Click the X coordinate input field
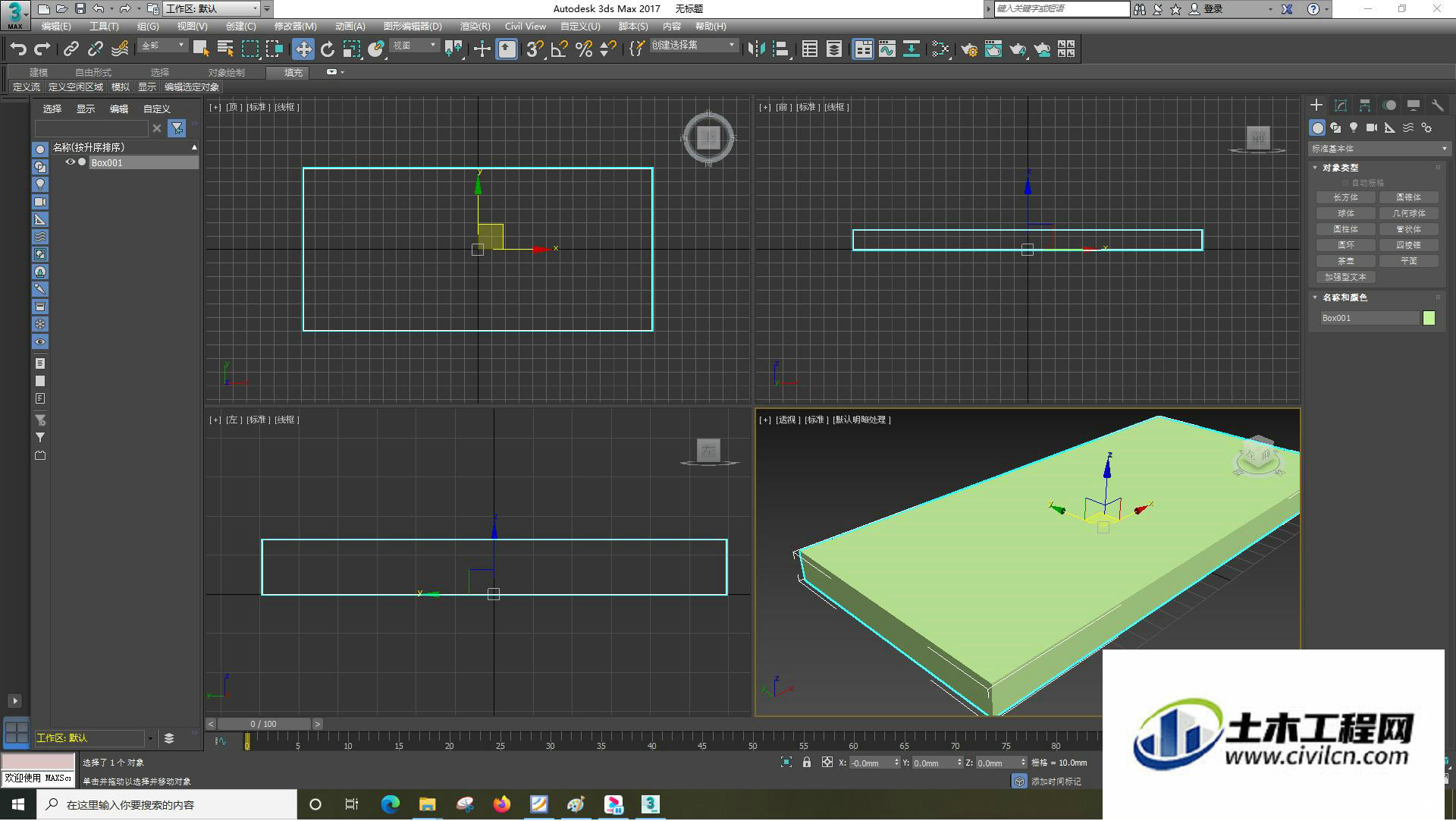The image size is (1456, 821). point(870,763)
